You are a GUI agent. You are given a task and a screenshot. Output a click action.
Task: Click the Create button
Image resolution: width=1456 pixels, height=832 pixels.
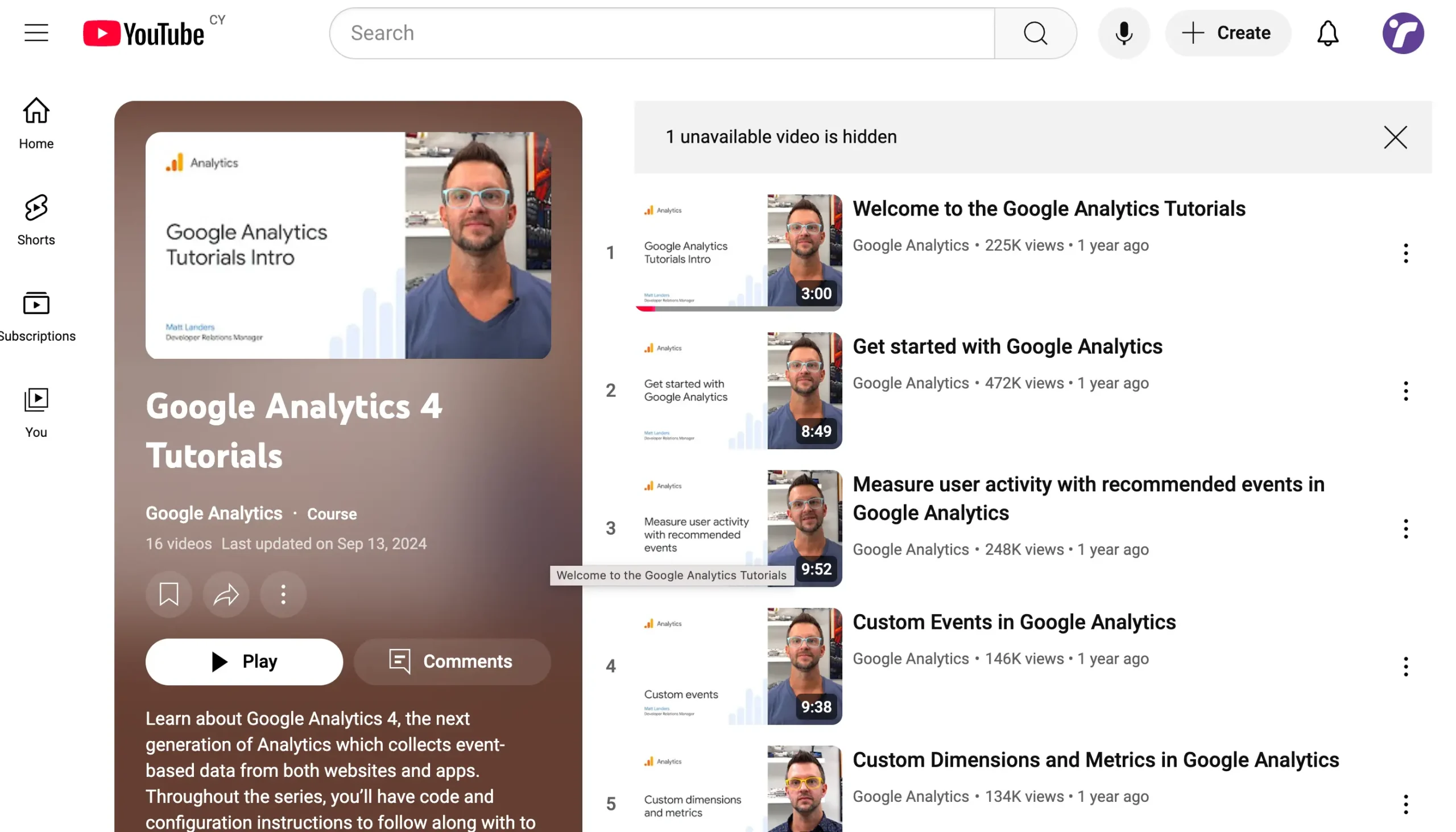[1227, 33]
